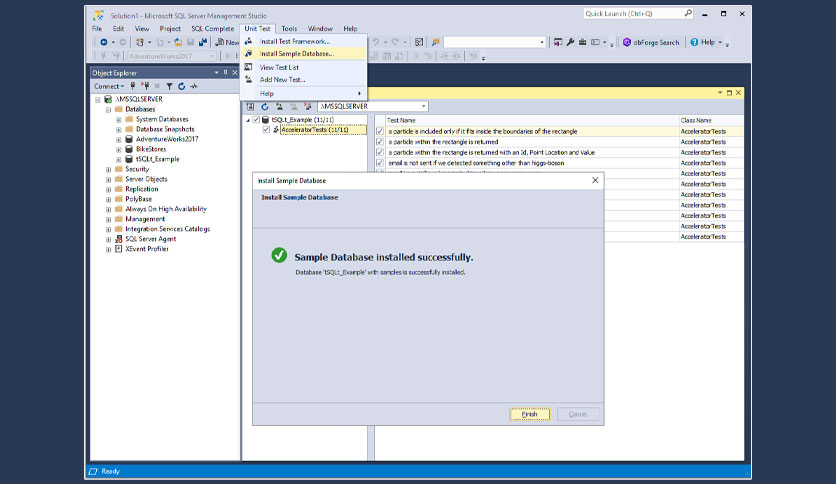Image resolution: width=836 pixels, height=484 pixels.
Task: Click the empty search combo box in toolbar
Action: point(494,42)
